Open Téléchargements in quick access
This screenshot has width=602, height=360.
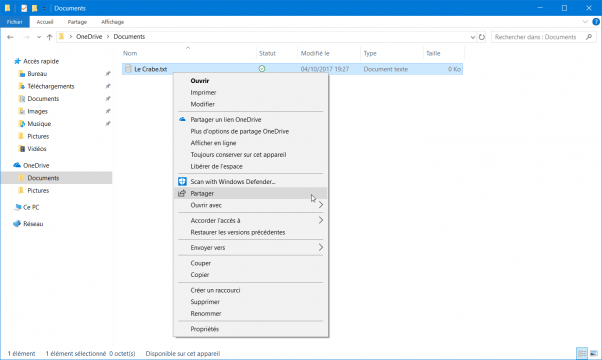tap(51, 86)
